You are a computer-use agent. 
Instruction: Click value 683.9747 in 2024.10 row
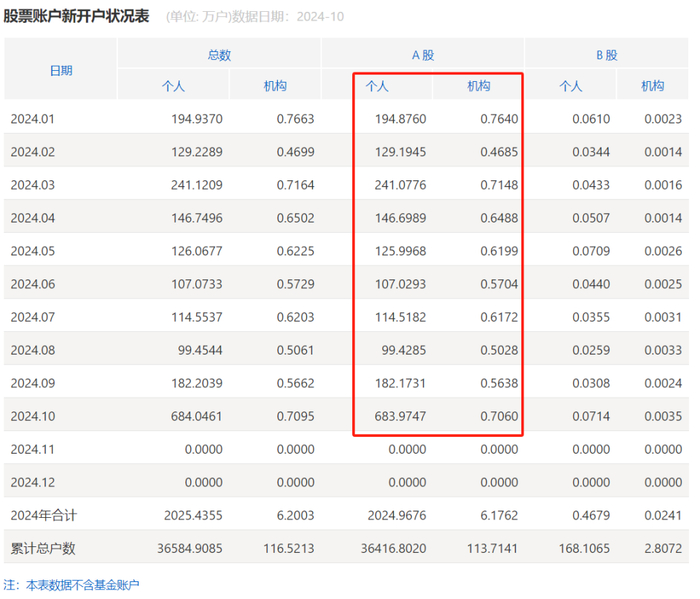click(x=400, y=416)
